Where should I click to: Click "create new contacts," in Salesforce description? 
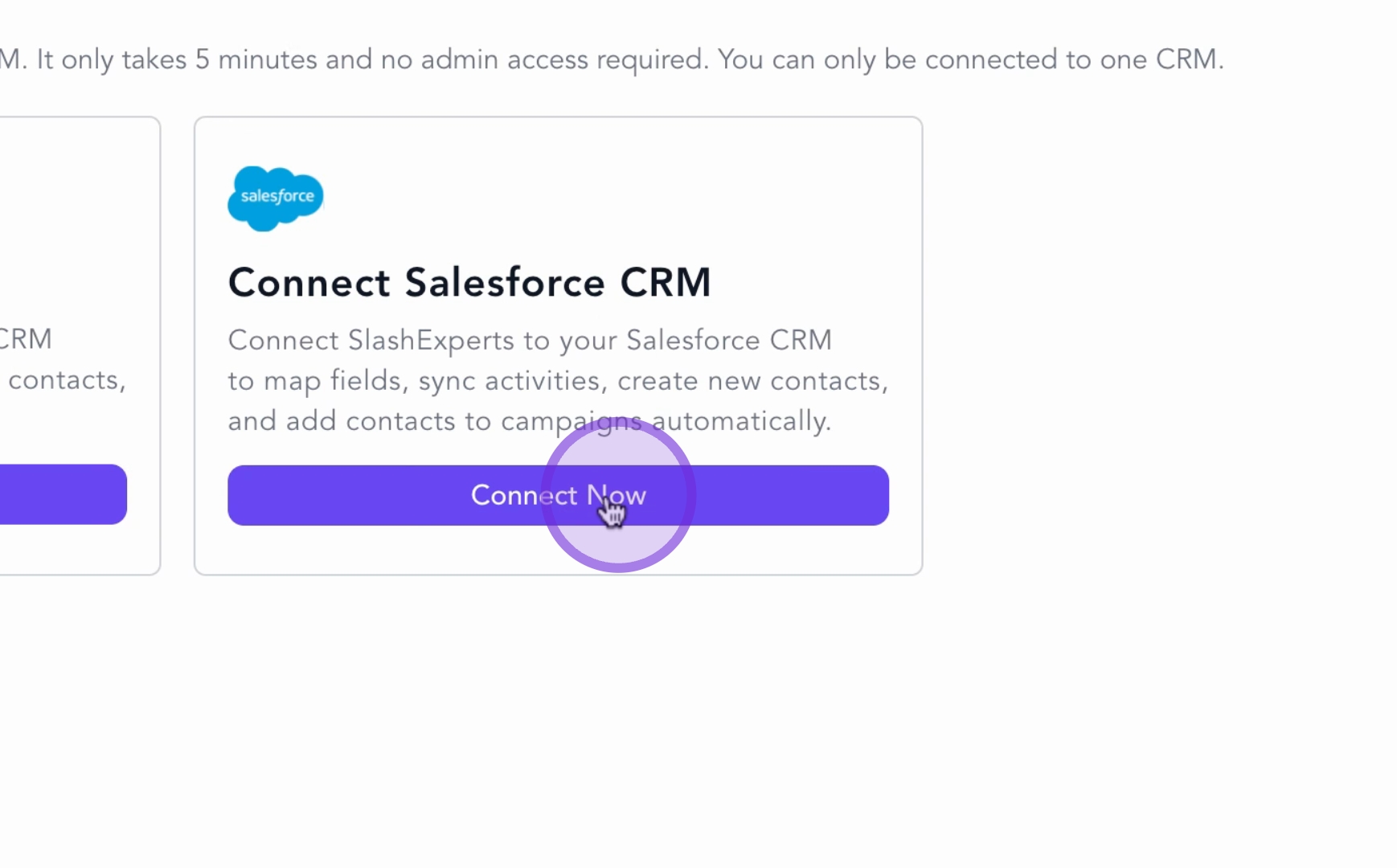click(752, 381)
